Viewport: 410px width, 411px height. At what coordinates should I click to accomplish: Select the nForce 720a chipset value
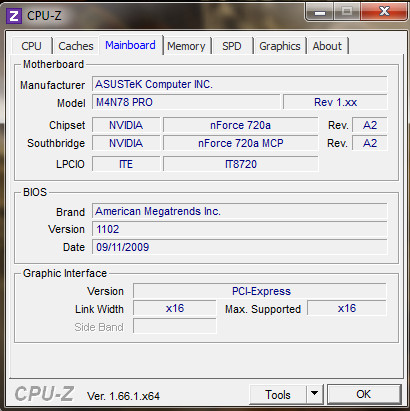tap(241, 125)
